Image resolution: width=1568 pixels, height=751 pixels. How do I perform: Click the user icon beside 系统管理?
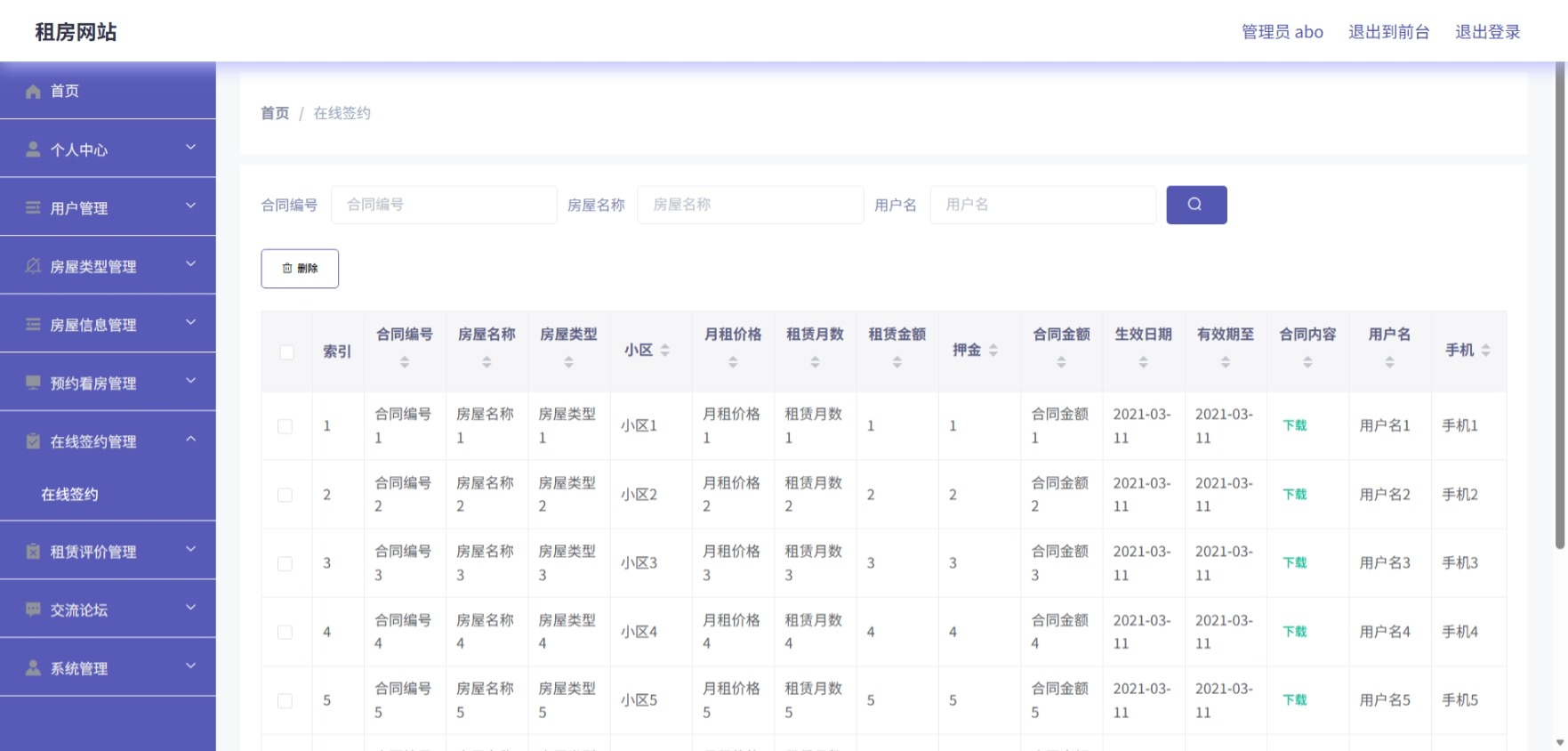coord(33,668)
